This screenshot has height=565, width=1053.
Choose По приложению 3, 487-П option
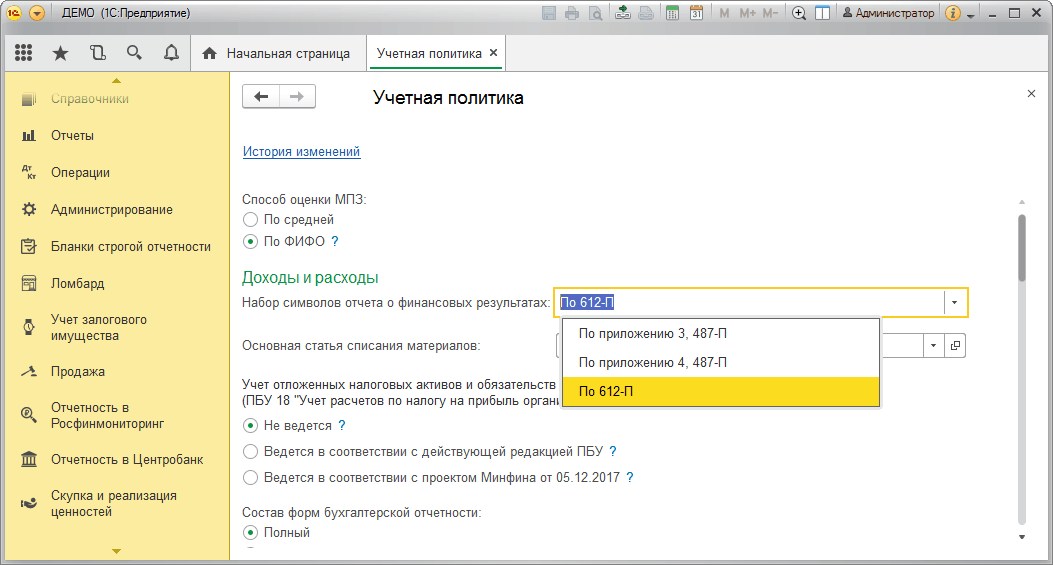[x=721, y=334]
